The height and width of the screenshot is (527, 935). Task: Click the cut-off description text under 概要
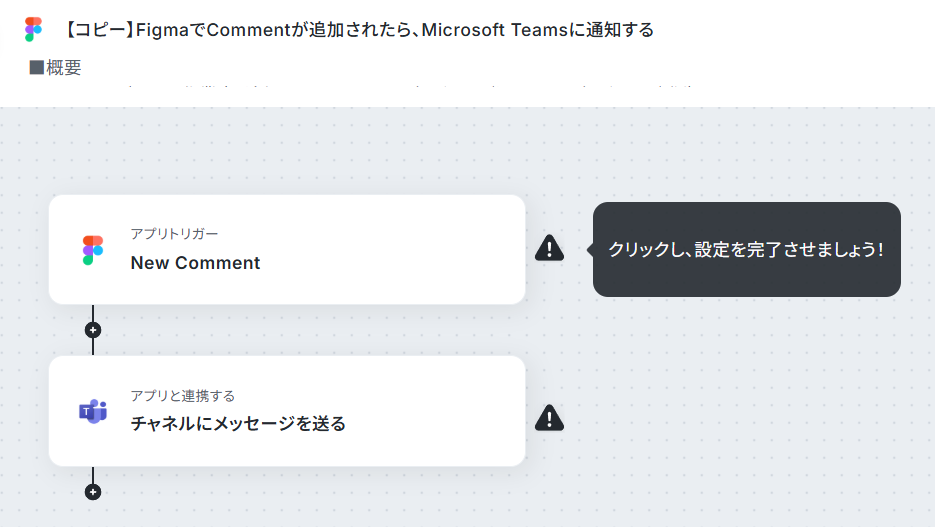click(x=411, y=87)
